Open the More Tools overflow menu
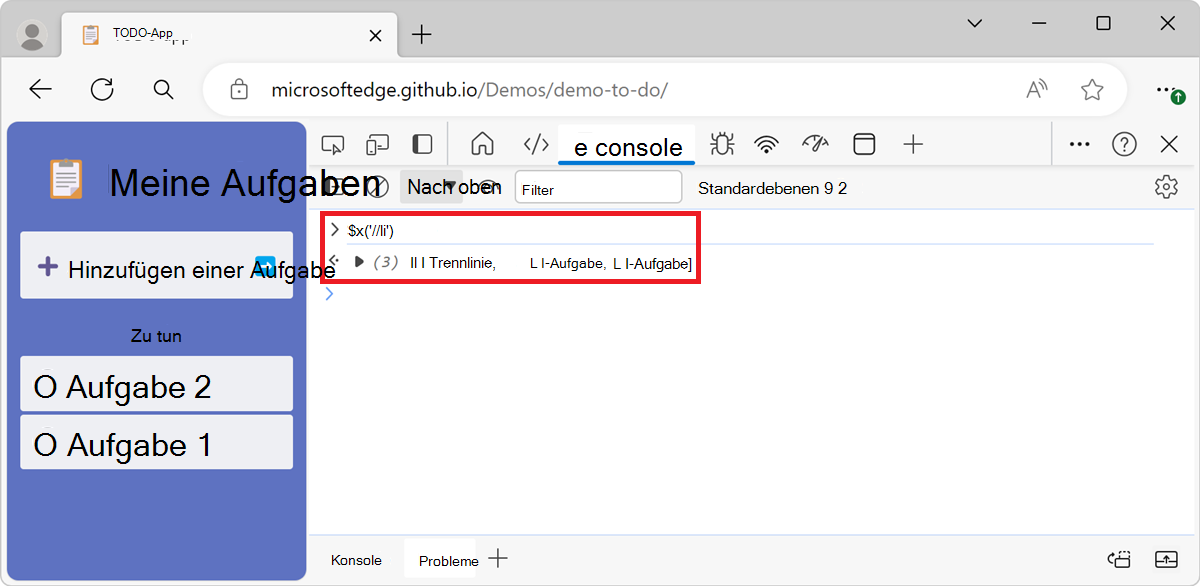1200x586 pixels. [1079, 144]
